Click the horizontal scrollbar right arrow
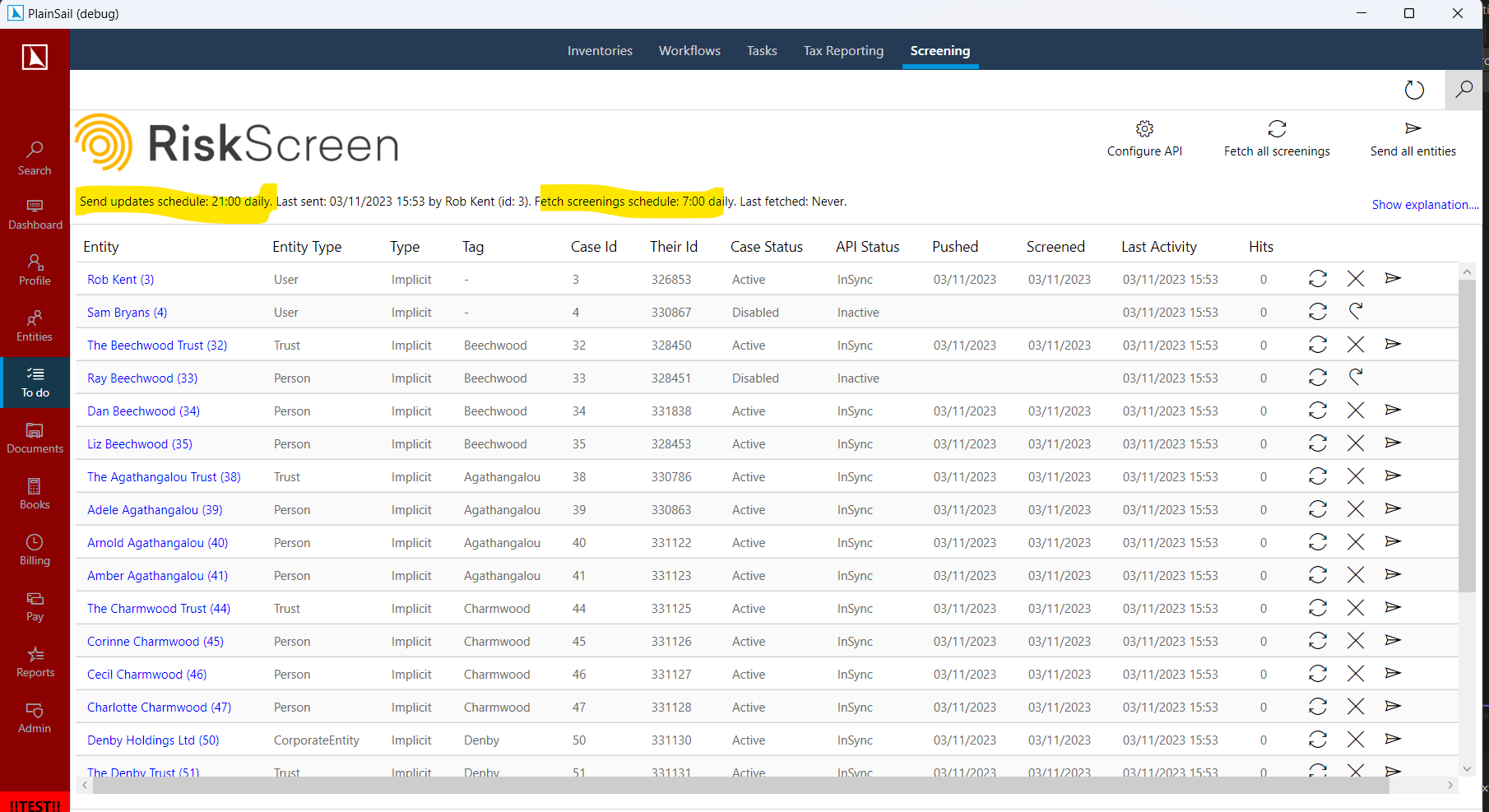This screenshot has width=1489, height=812. [1450, 786]
